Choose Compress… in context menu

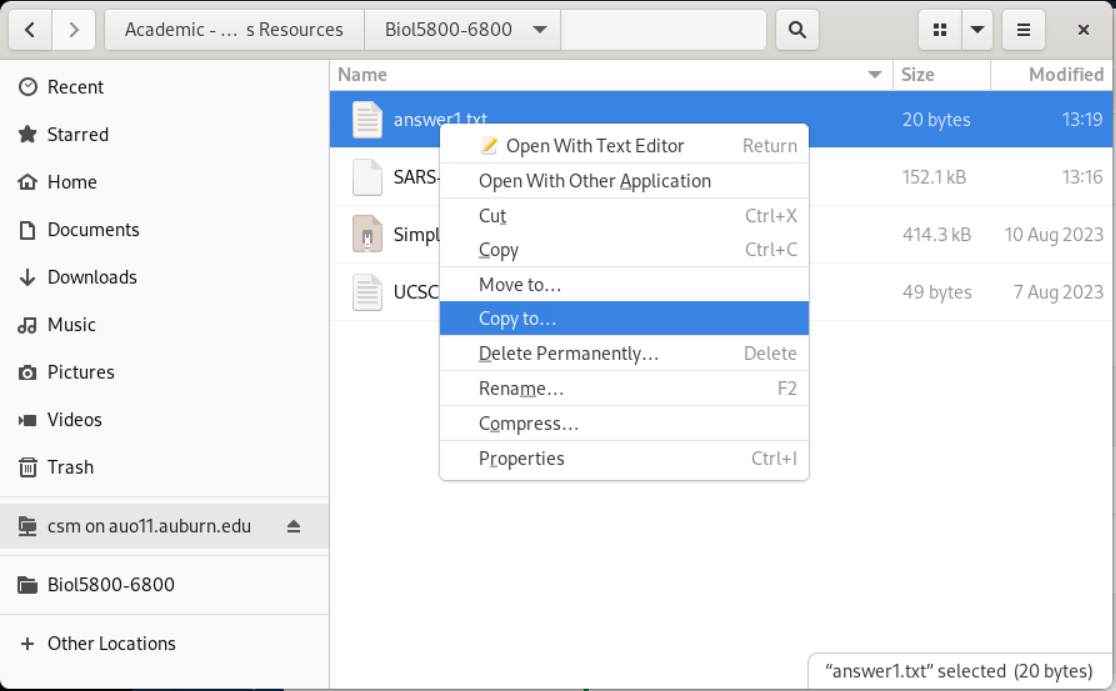click(x=624, y=423)
